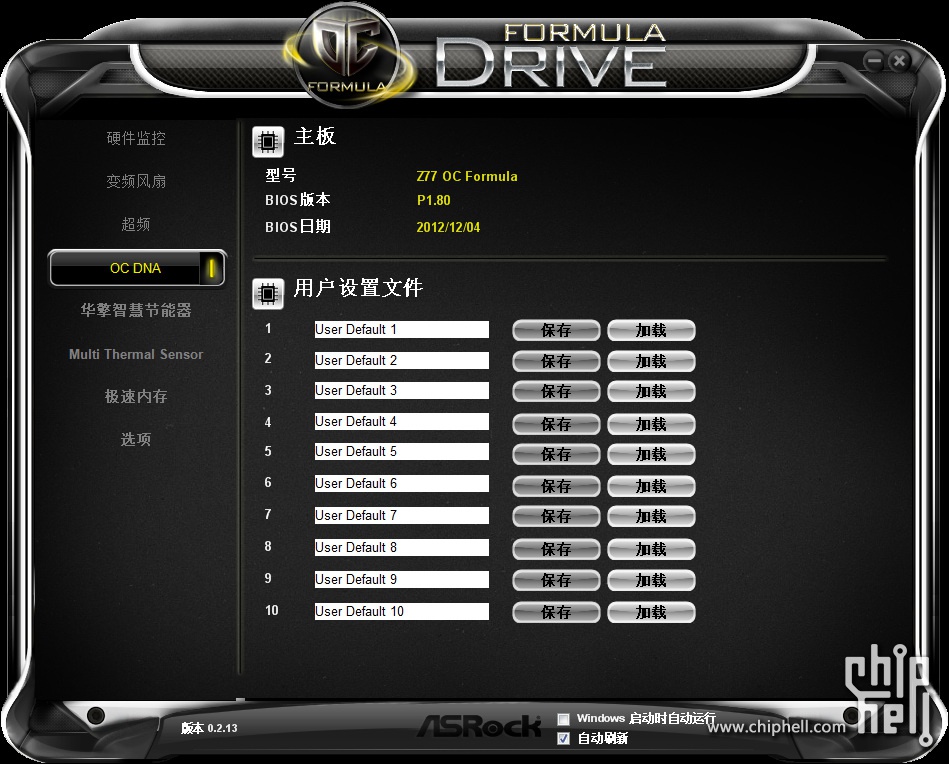
Task: Click the BIOS日期 label
Action: (298, 227)
